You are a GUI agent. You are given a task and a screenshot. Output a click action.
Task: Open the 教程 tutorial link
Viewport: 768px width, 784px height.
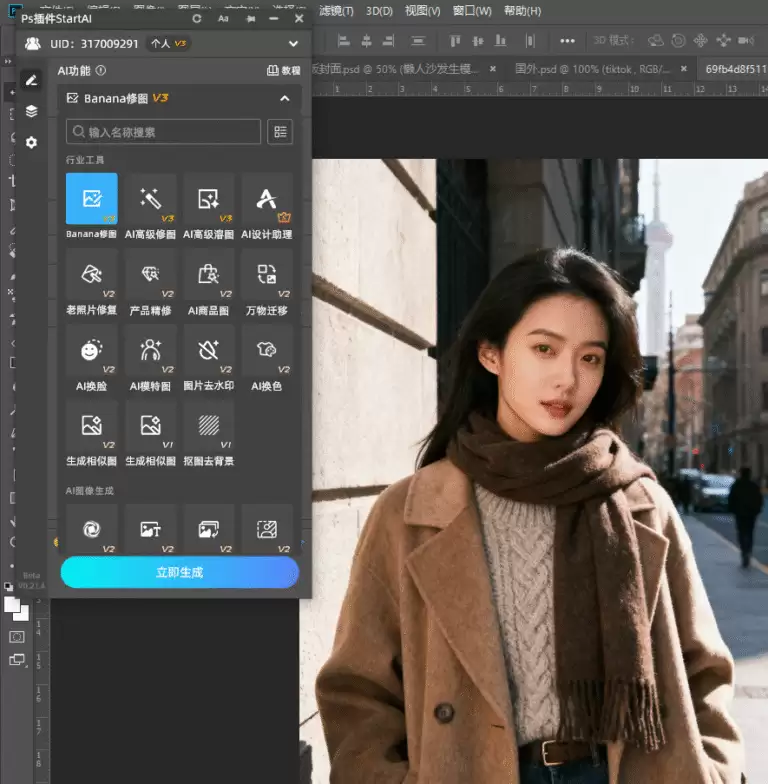(284, 70)
